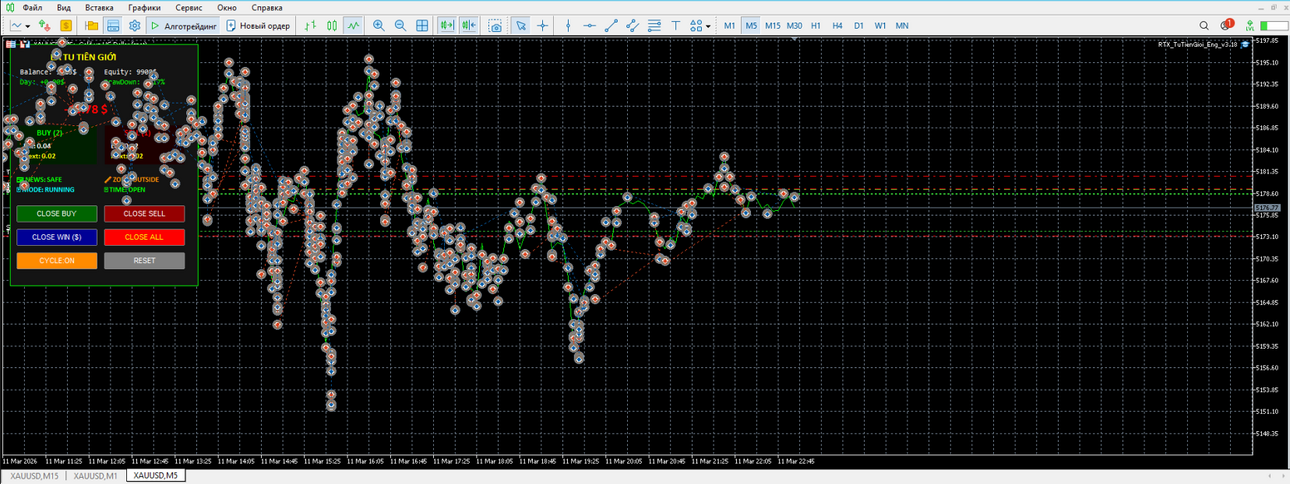Click the blue CLOSE WIN ($) button
The height and width of the screenshot is (484, 1290).
57,237
